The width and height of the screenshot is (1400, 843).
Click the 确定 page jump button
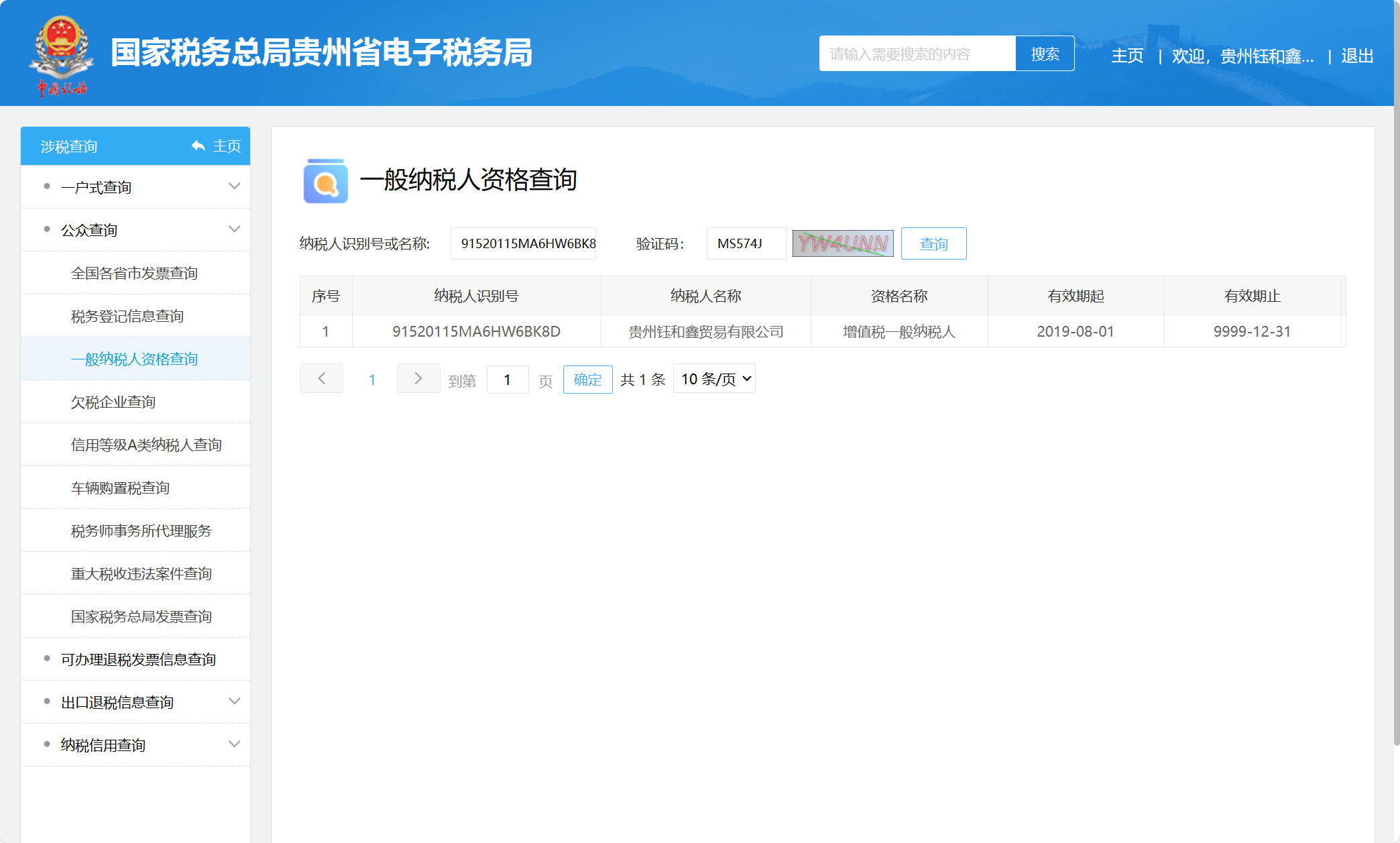[x=587, y=380]
